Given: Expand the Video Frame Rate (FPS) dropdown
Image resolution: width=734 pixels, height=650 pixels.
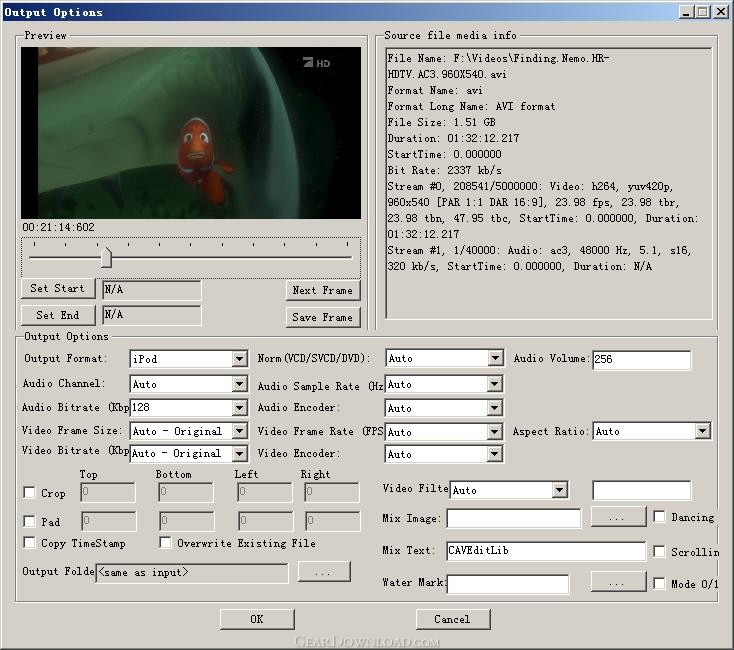Looking at the screenshot, I should [444, 431].
